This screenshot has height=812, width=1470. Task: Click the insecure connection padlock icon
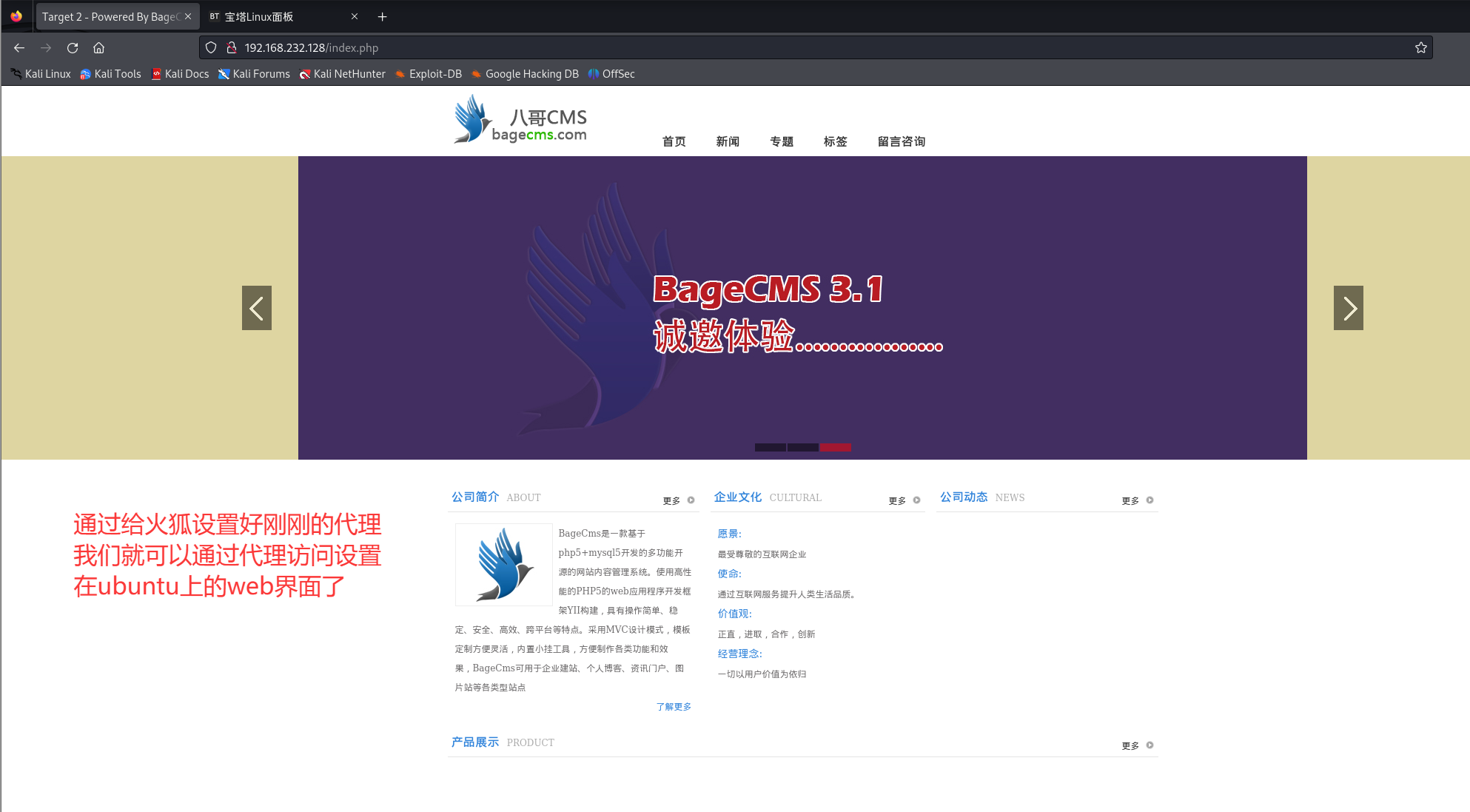click(231, 48)
